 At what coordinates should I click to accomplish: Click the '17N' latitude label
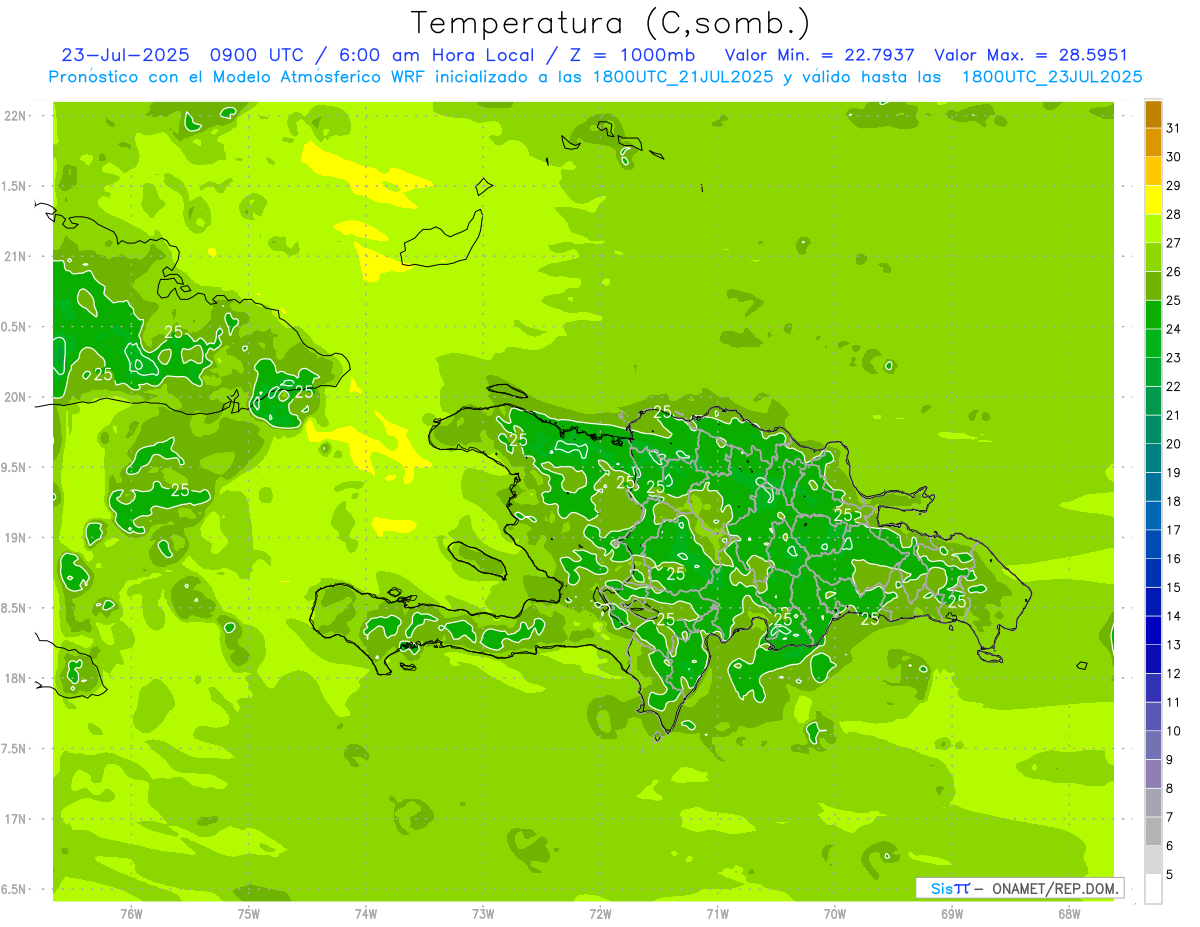(16, 819)
